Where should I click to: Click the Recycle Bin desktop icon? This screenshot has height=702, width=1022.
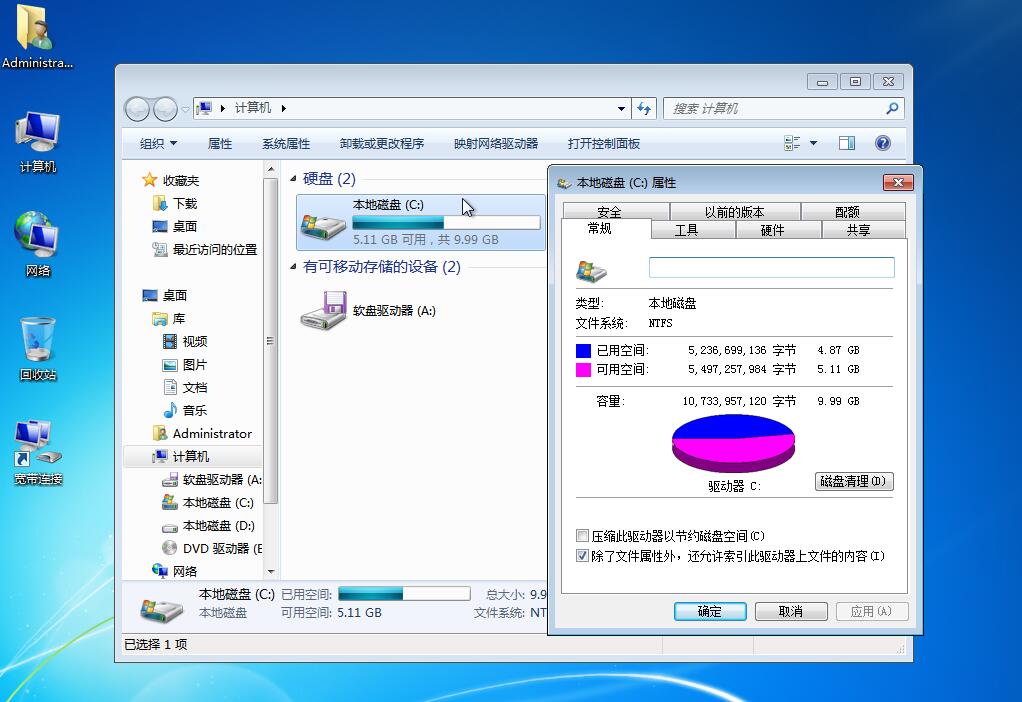pos(38,343)
